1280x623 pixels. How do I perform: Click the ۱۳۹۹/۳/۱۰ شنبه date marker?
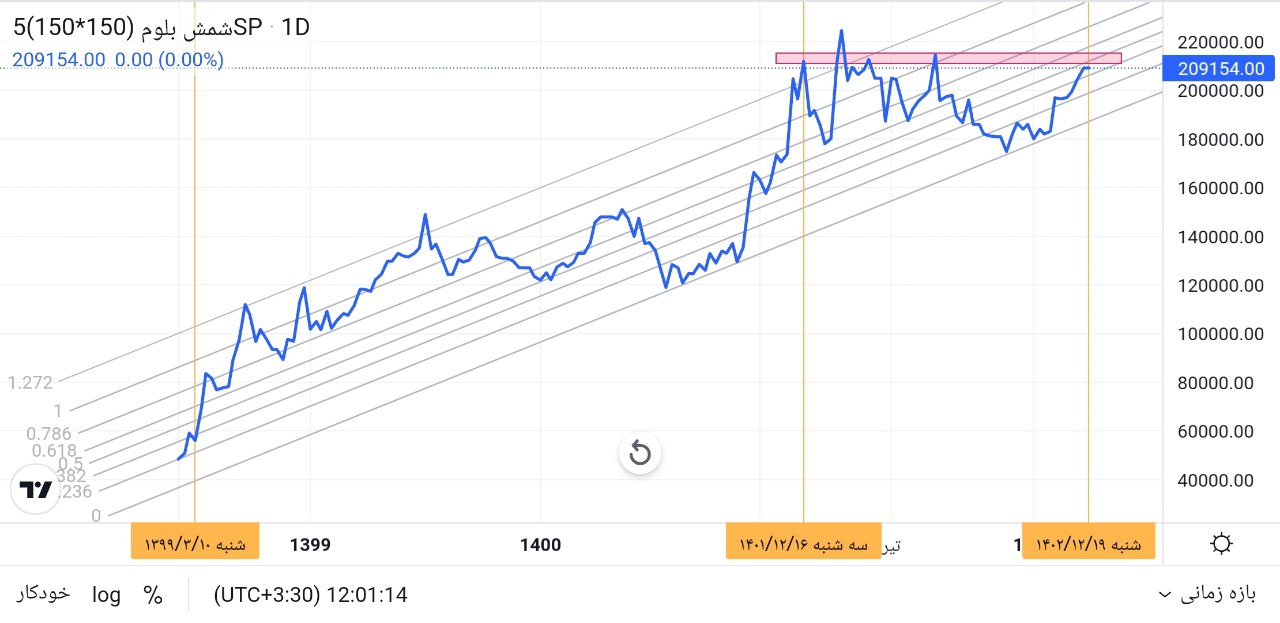(x=195, y=544)
